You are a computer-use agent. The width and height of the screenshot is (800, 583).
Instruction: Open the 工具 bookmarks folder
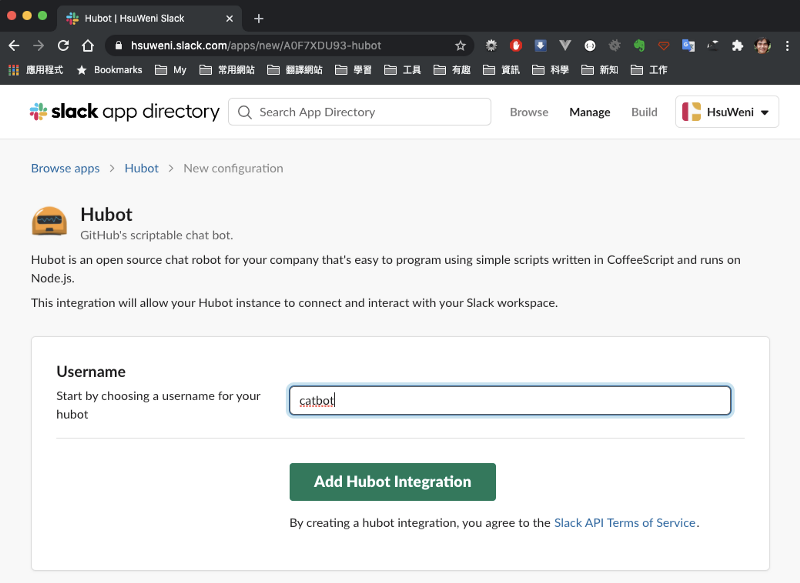pos(402,70)
